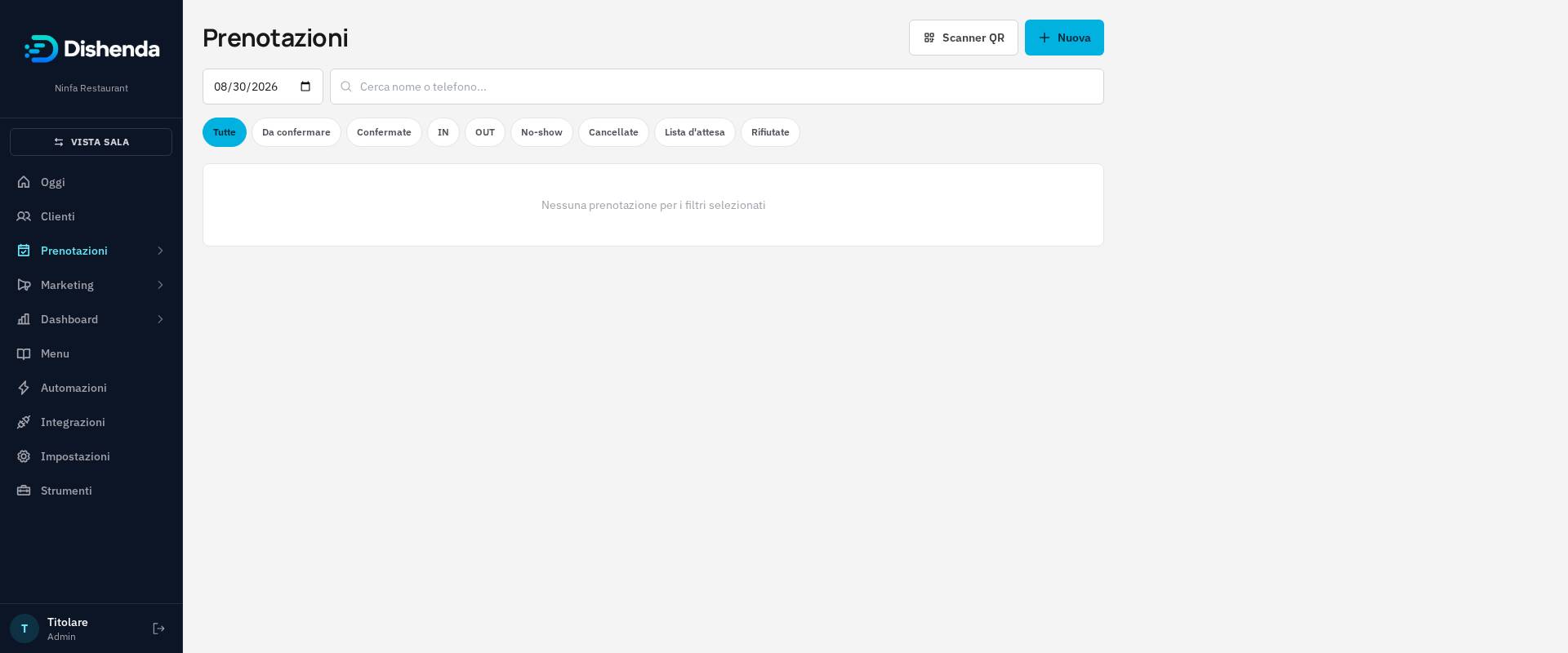
Task: Click the Titolare user name
Action: [x=68, y=622]
